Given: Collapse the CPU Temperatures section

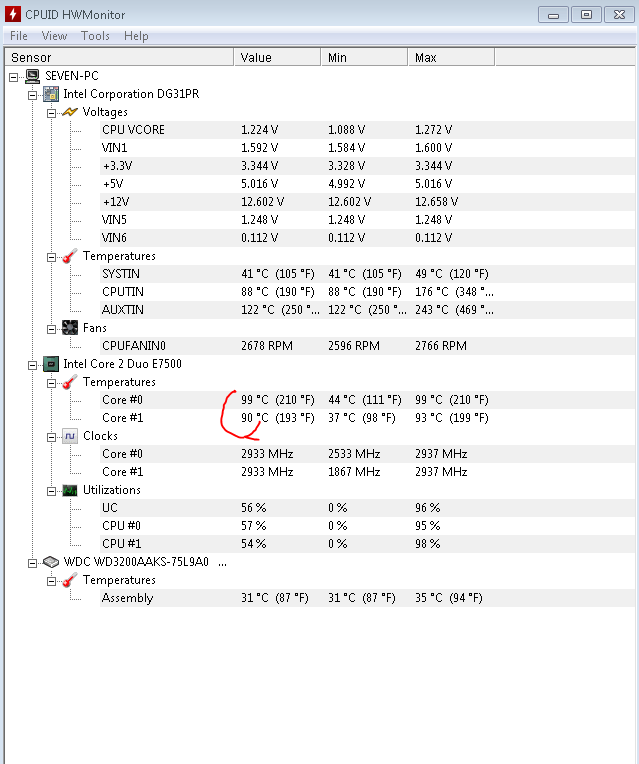Looking at the screenshot, I should (51, 383).
